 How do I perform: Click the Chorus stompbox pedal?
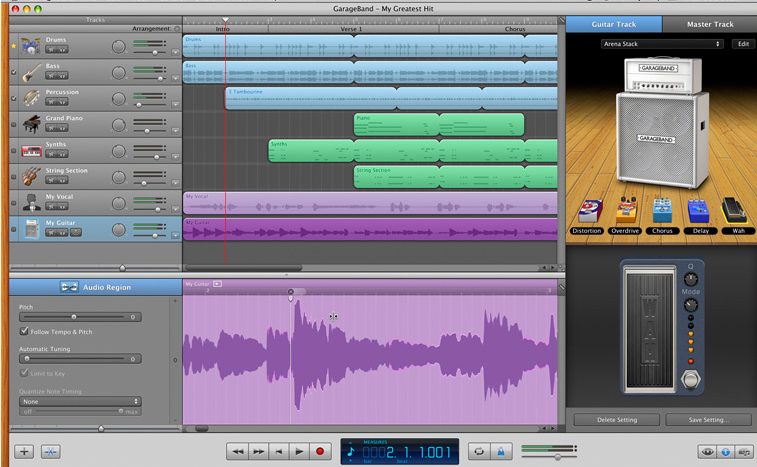662,211
